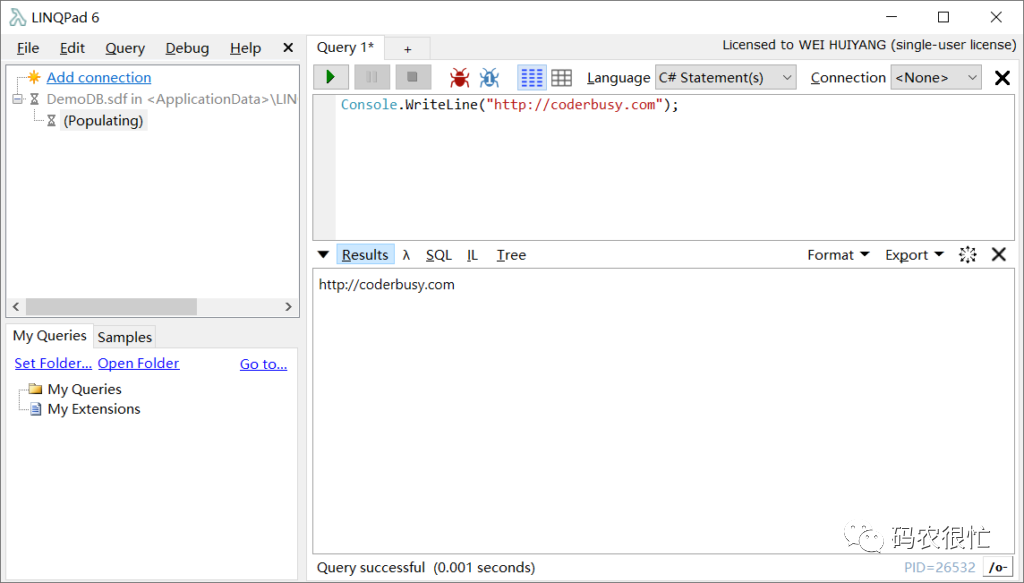Select the (Populating) tree item
The width and height of the screenshot is (1024, 583).
(103, 121)
